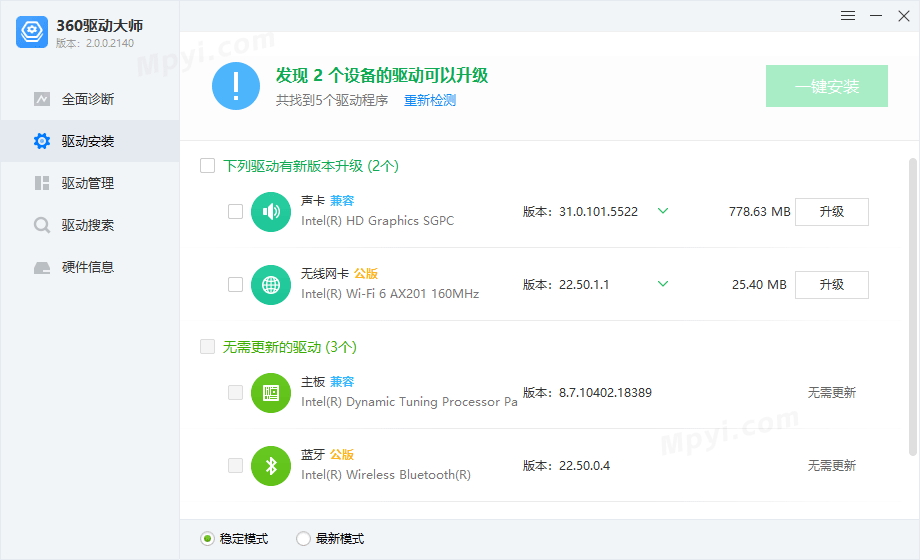Screen dimensions: 920x560
Task: Click the driver list vertical scrollbar
Action: (913, 307)
